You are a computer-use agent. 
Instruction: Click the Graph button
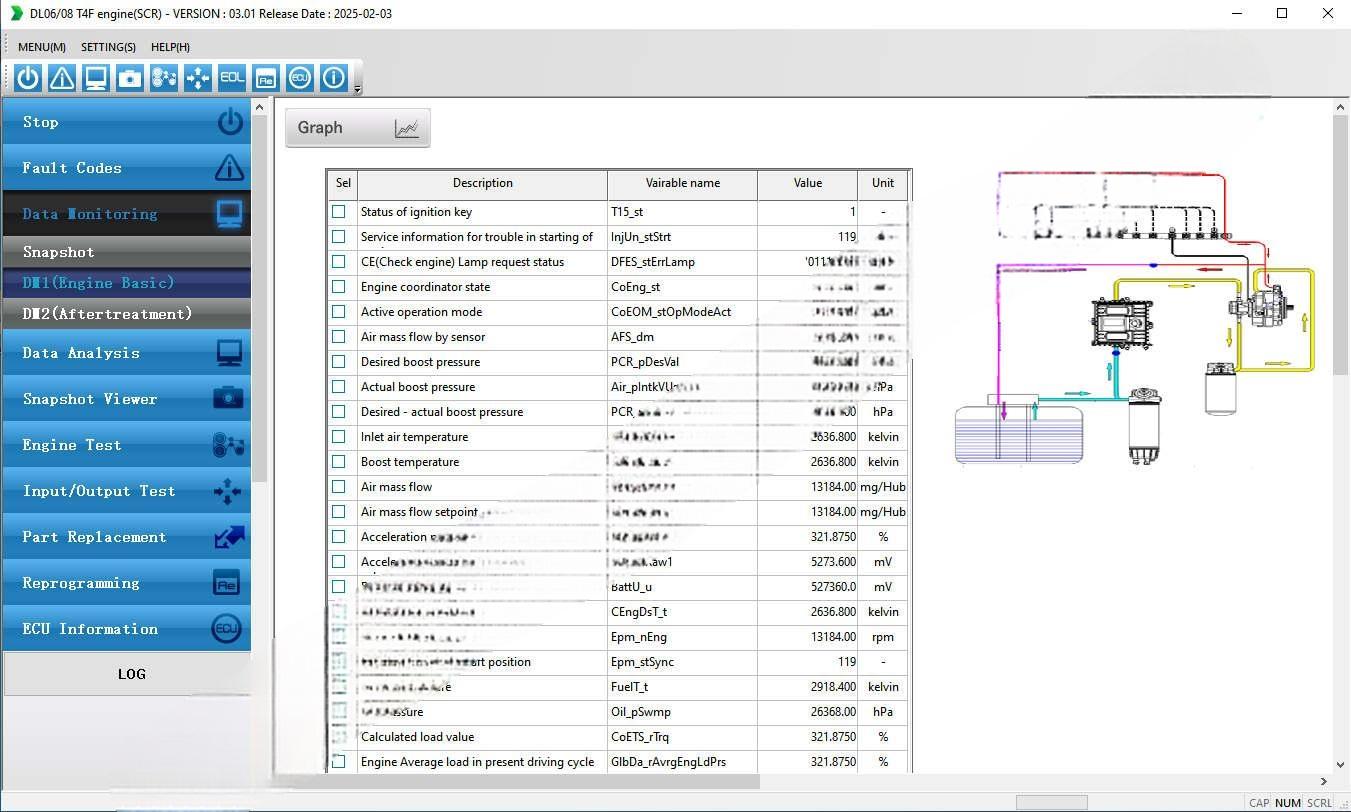click(x=358, y=128)
